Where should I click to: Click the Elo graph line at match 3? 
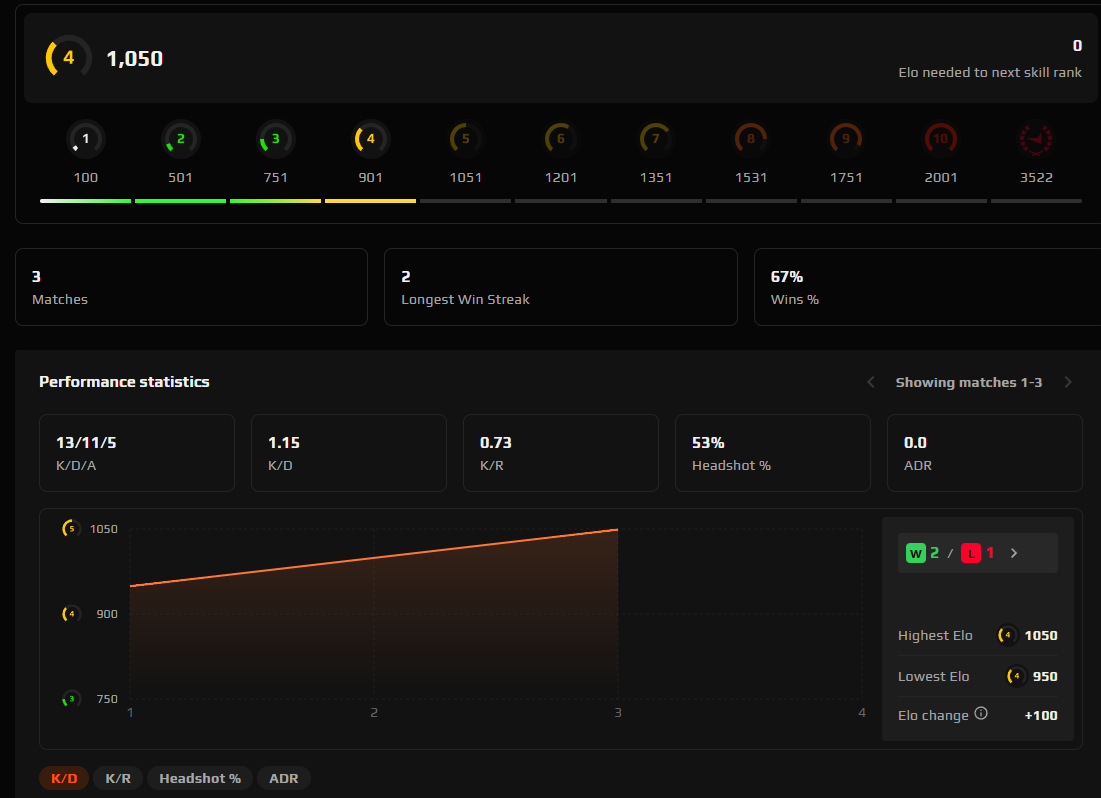tap(616, 530)
